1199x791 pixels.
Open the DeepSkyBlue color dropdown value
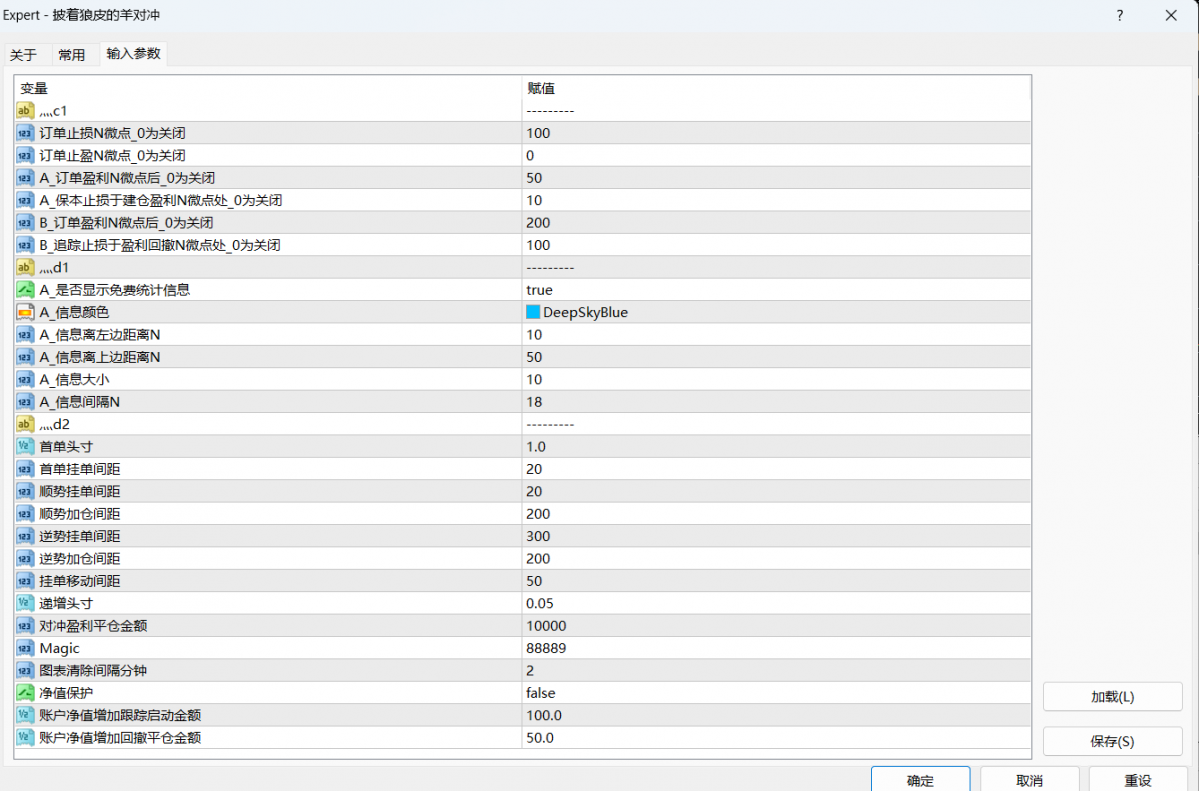click(585, 312)
